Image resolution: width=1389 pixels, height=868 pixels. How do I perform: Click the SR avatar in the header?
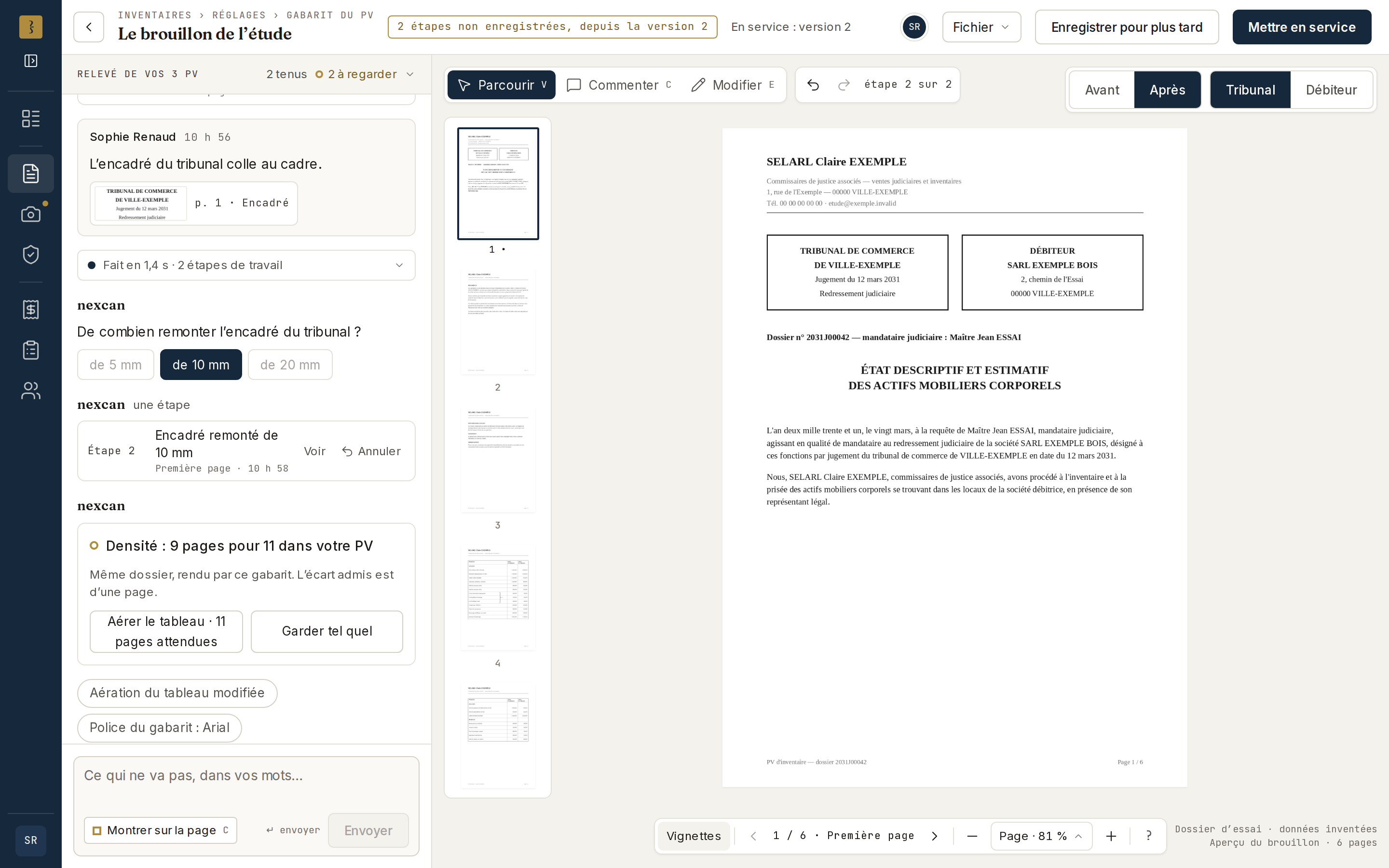pos(914,27)
